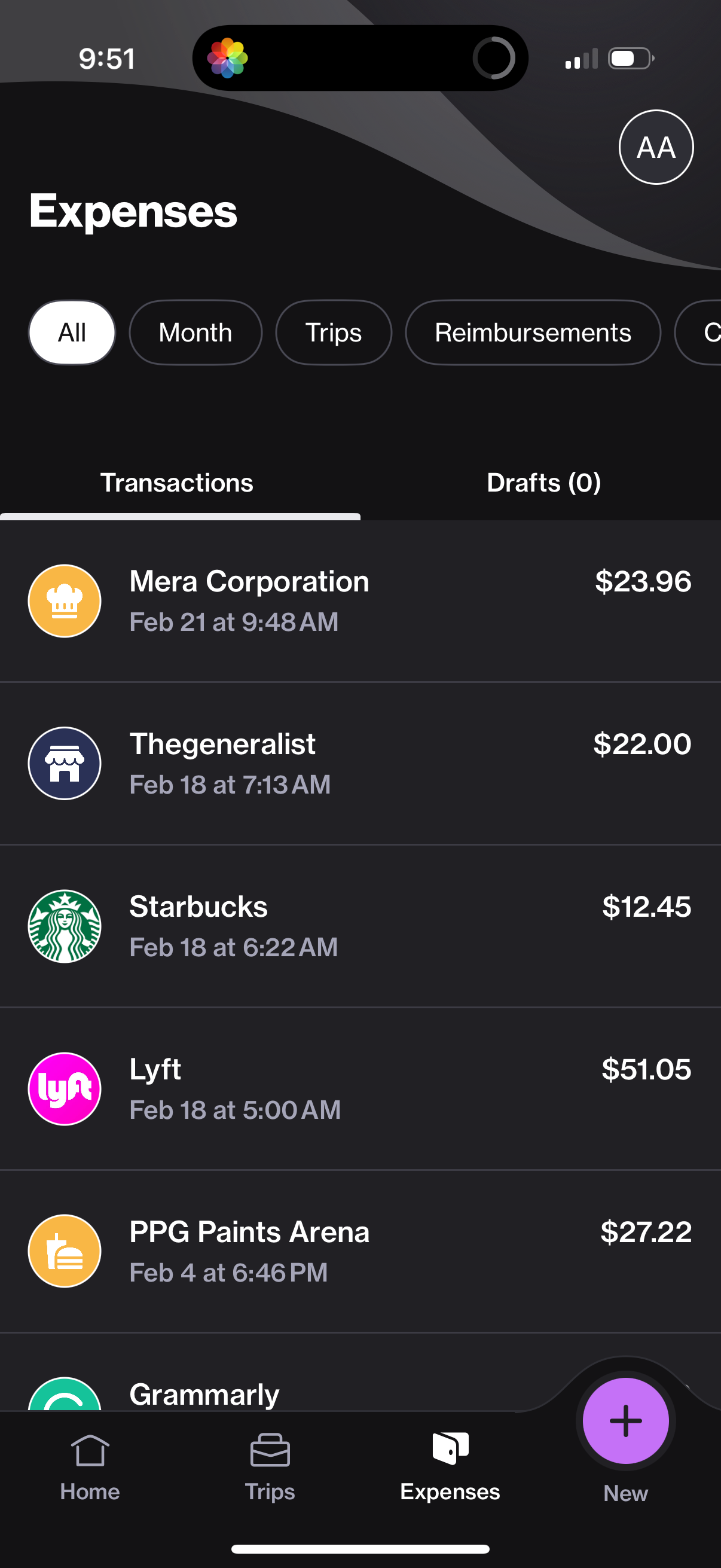Viewport: 721px width, 1568px height.
Task: Tap the Photos activity in Dynamic Island
Action: point(228,59)
